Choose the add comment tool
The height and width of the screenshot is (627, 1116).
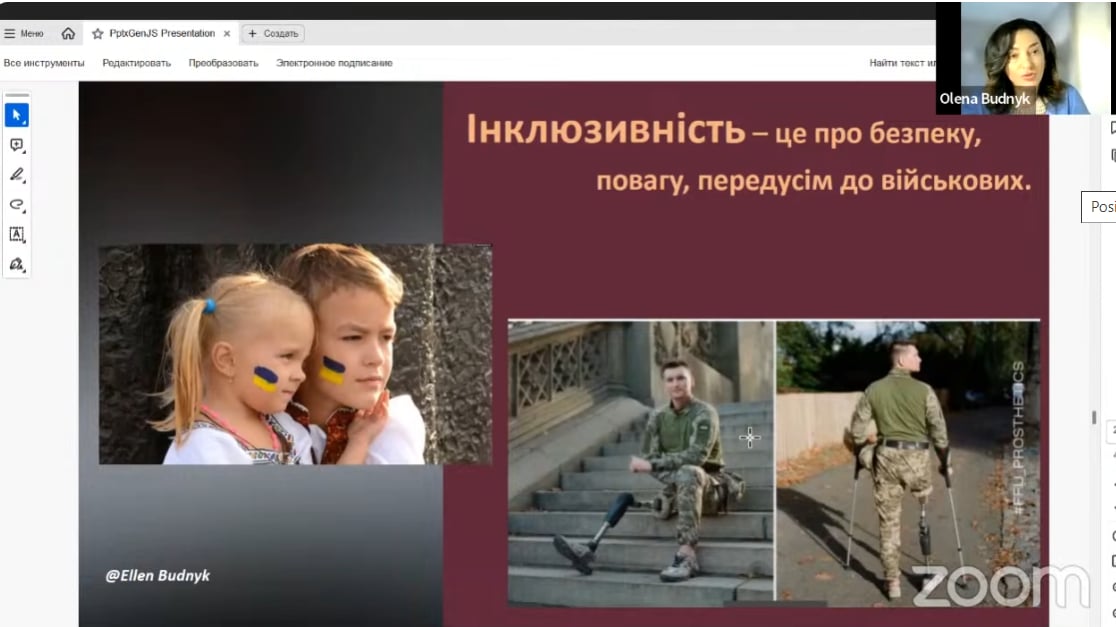(16, 145)
